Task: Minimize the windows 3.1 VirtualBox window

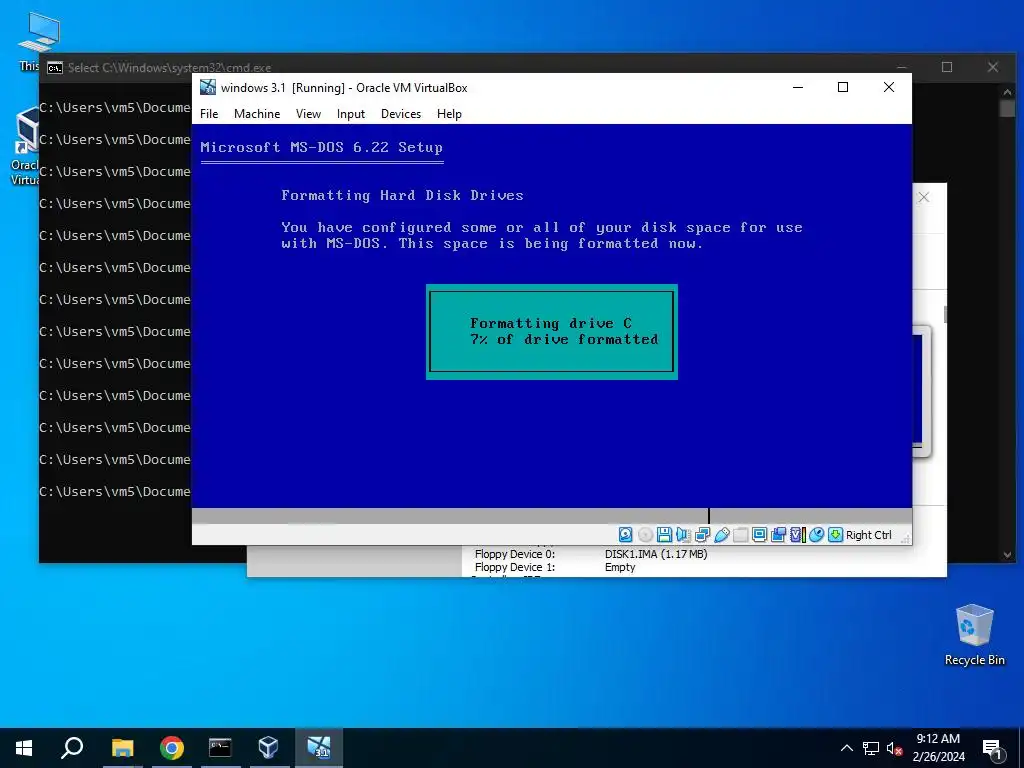Action: [797, 87]
